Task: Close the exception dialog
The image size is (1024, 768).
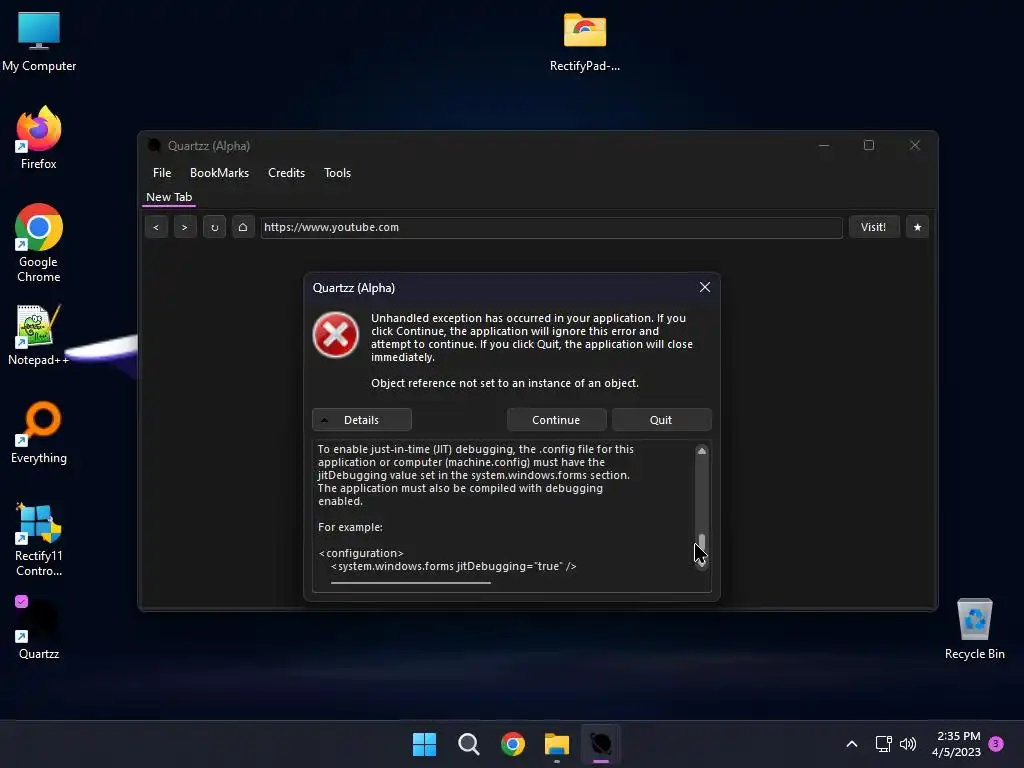Action: [705, 287]
